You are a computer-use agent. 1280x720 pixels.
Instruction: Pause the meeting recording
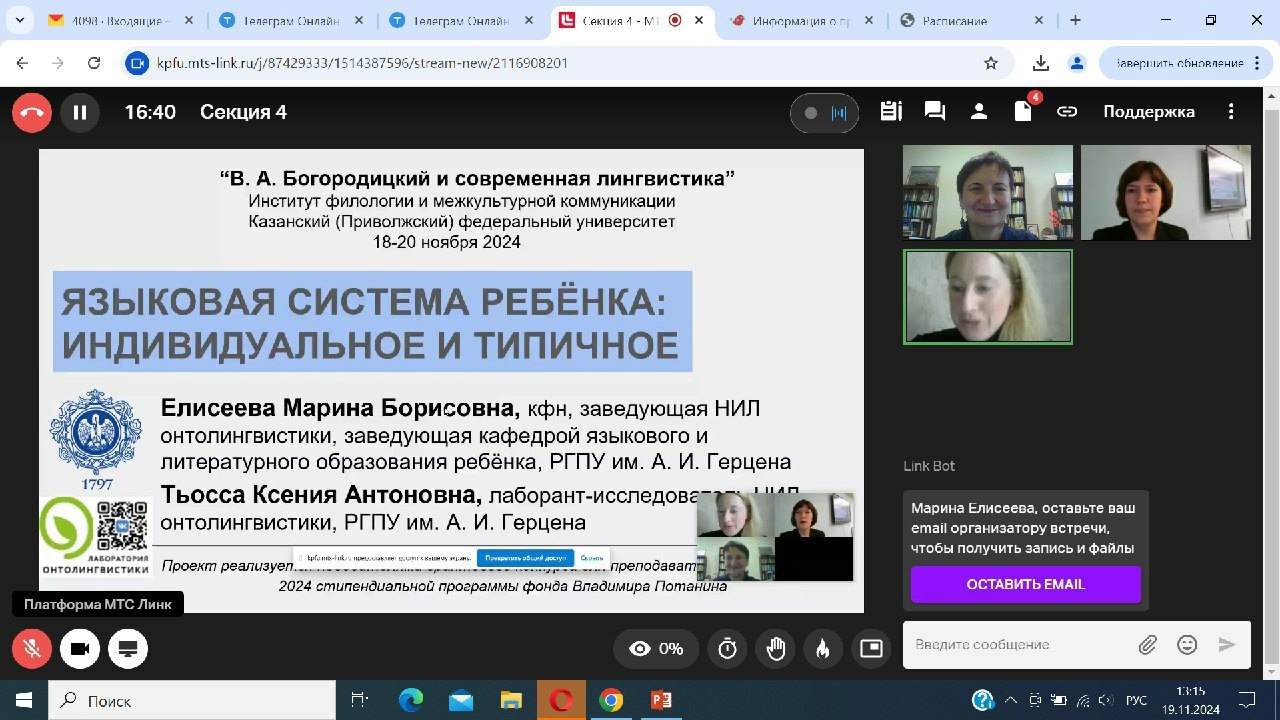pos(80,112)
